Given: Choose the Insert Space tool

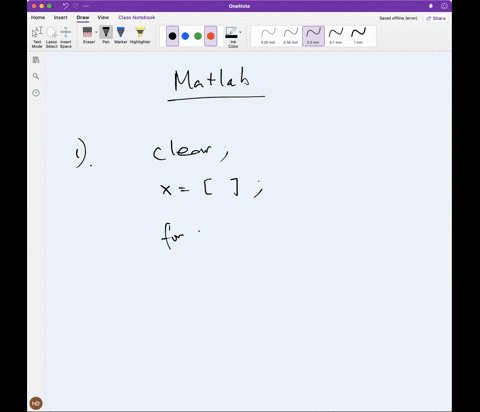Looking at the screenshot, I should 66,37.
